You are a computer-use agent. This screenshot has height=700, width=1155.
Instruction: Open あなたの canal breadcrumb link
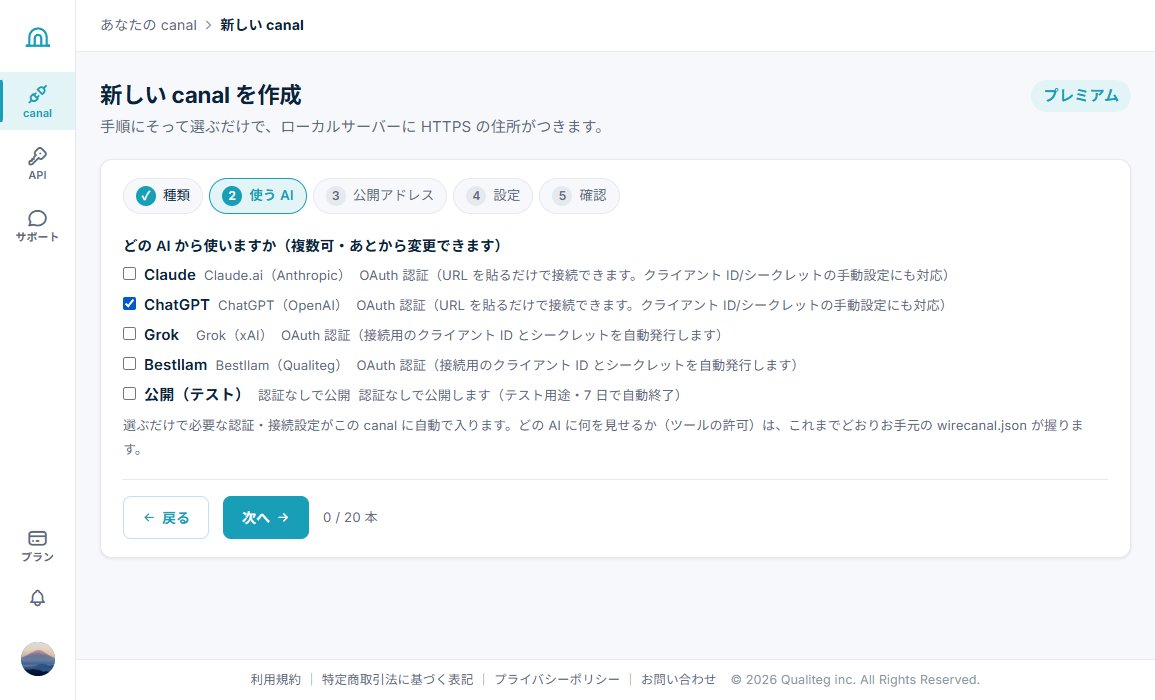(x=149, y=25)
